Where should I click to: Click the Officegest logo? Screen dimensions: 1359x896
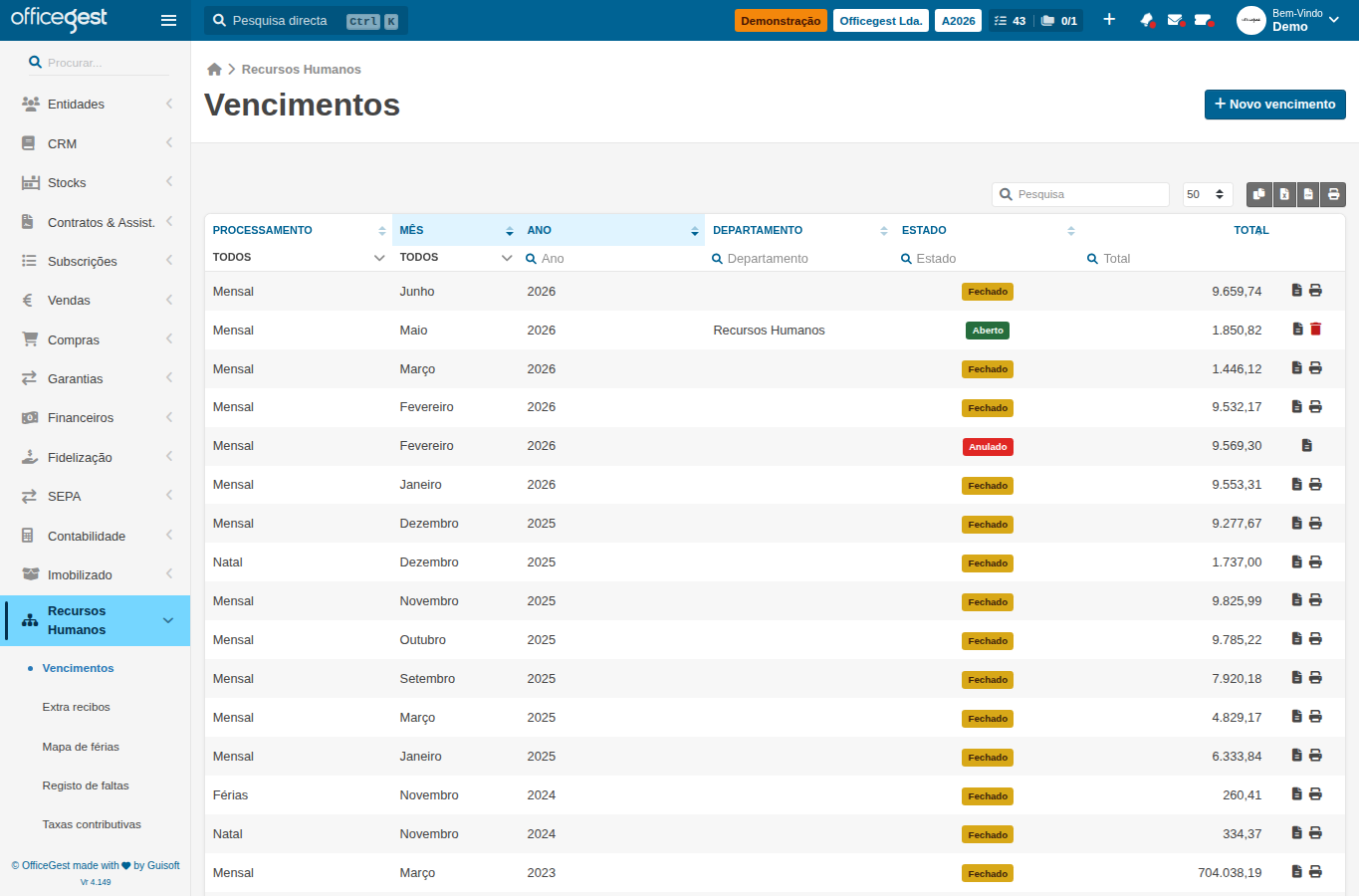point(59,18)
